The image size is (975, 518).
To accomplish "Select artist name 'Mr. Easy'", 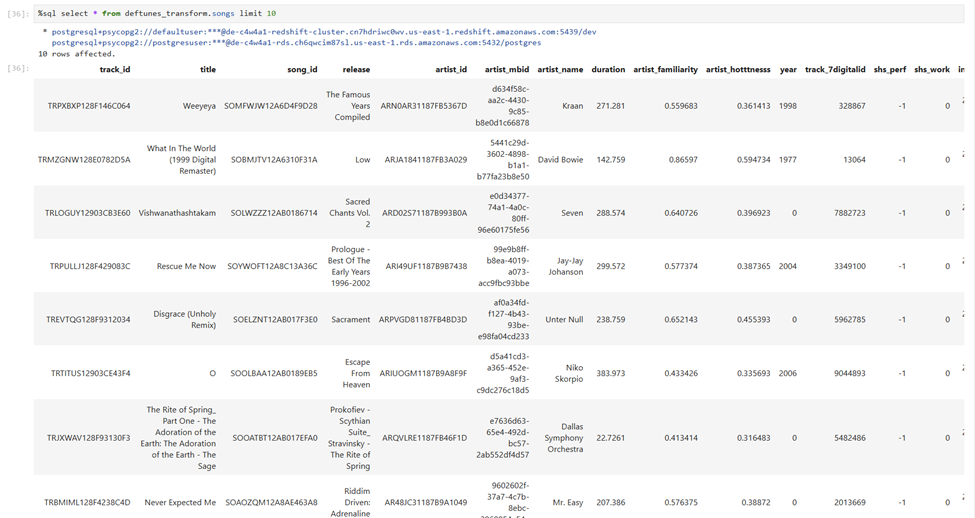I will [x=568, y=502].
